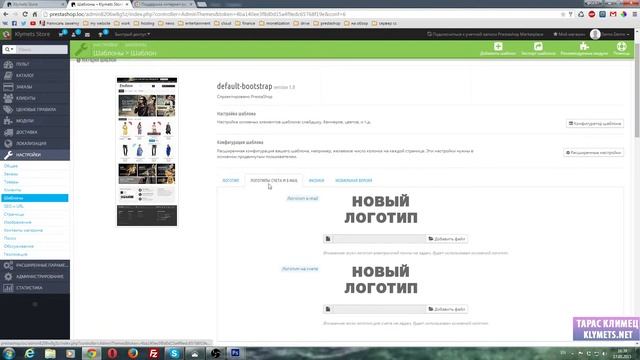Click the invoice logo file path field
Image resolution: width=640 pixels, height=360 pixels.
379,309
